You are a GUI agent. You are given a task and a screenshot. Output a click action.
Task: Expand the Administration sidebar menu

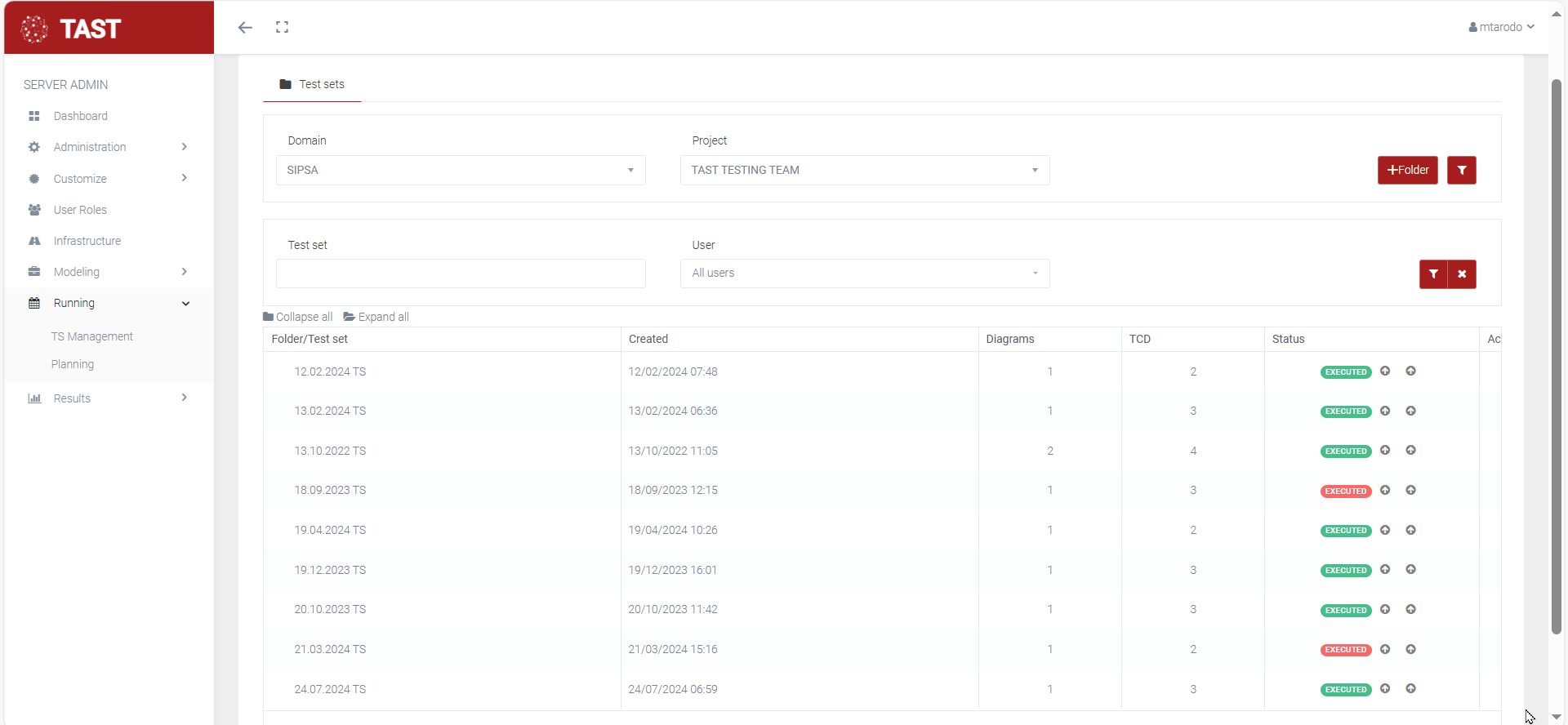click(108, 147)
